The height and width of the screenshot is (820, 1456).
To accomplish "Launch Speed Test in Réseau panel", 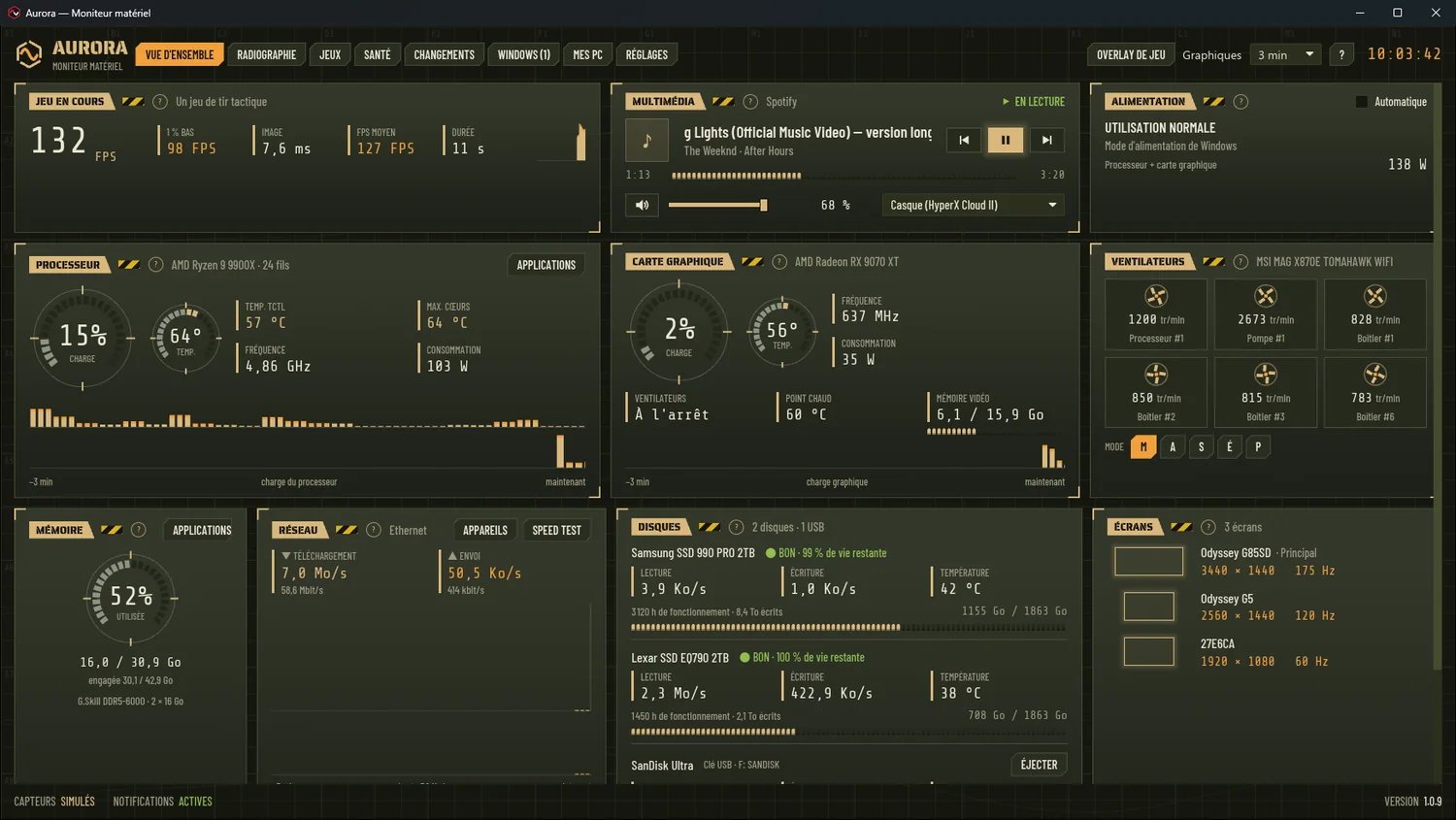I will [556, 530].
